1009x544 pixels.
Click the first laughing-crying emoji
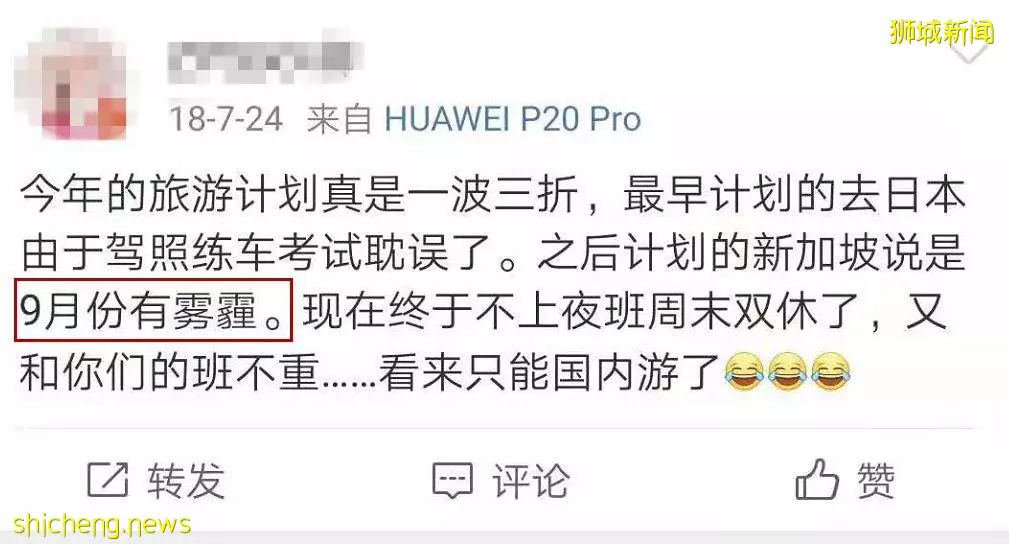[x=744, y=371]
